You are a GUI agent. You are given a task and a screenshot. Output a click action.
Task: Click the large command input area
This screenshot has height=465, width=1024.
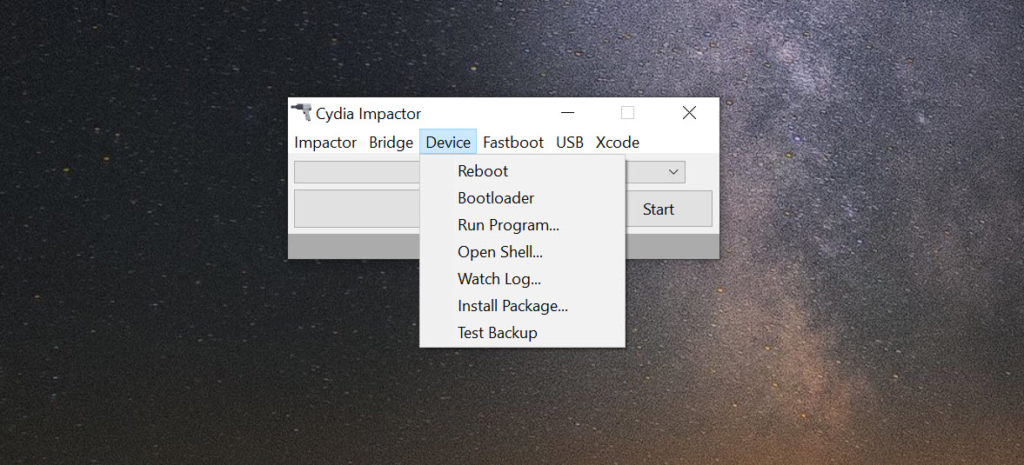357,209
